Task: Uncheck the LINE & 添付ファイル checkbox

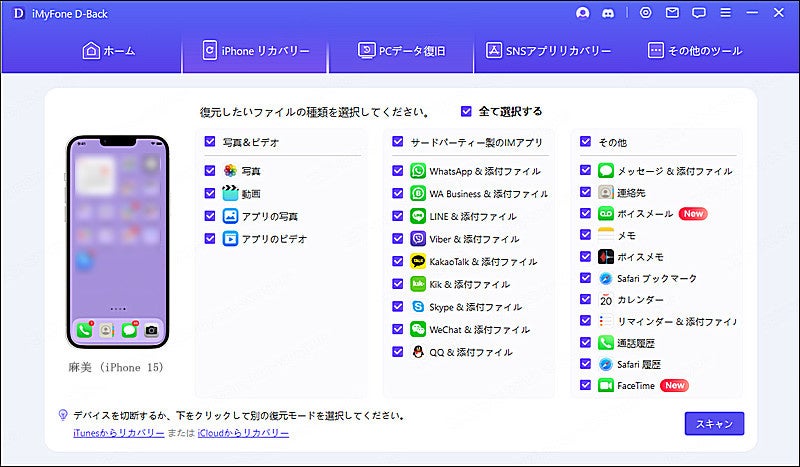Action: [x=397, y=215]
